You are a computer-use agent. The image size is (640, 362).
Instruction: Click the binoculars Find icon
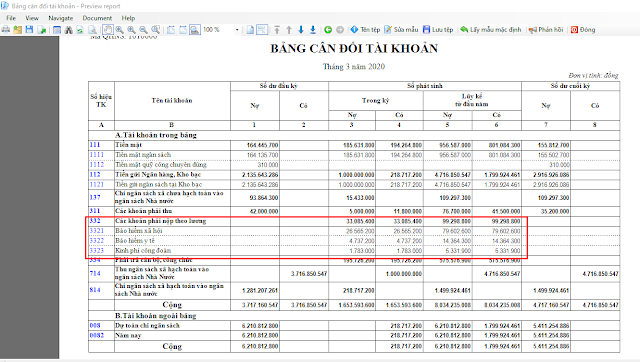(69, 30)
